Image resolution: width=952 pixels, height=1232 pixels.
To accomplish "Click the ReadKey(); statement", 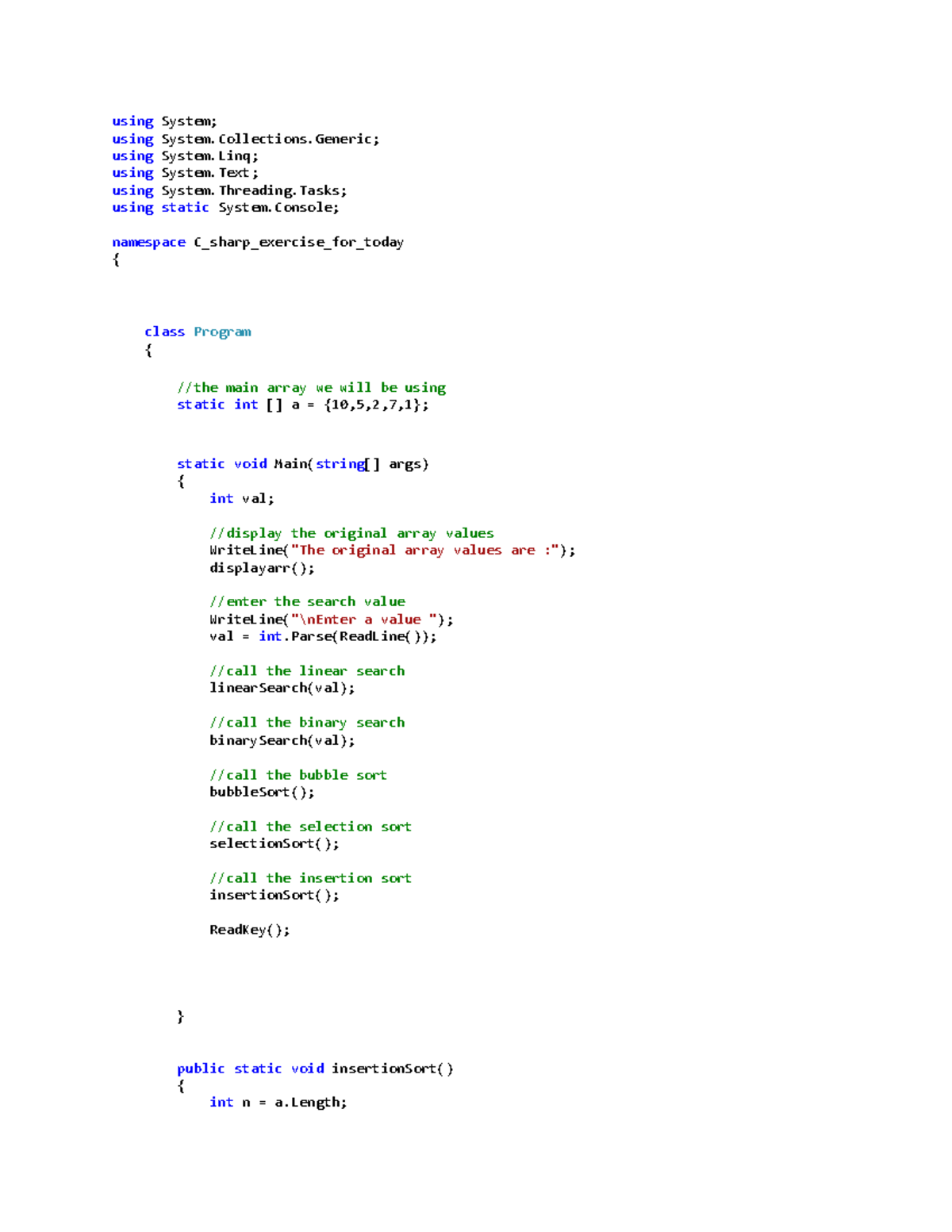I will click(x=249, y=929).
